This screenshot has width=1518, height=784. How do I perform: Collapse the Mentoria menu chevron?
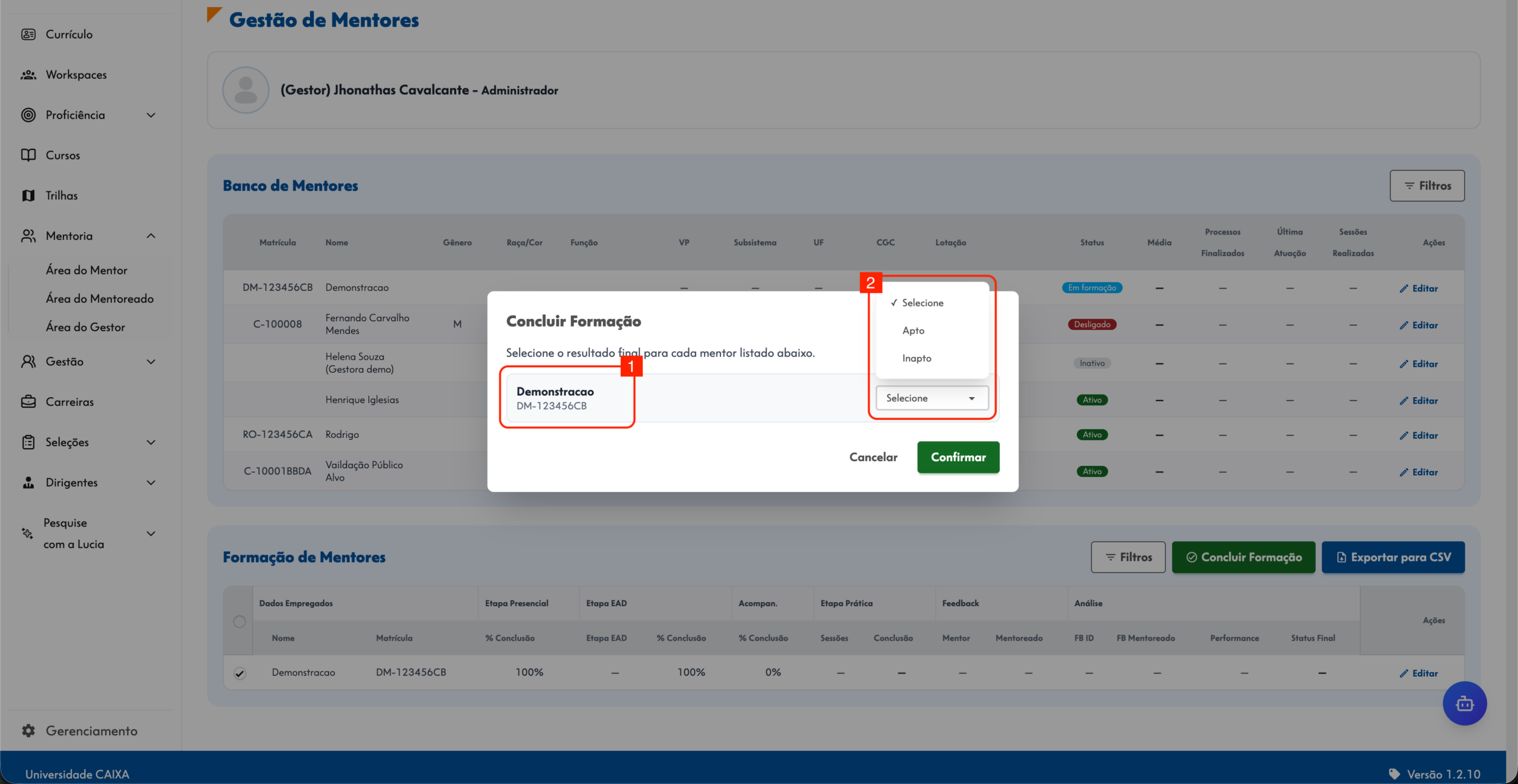tap(151, 236)
